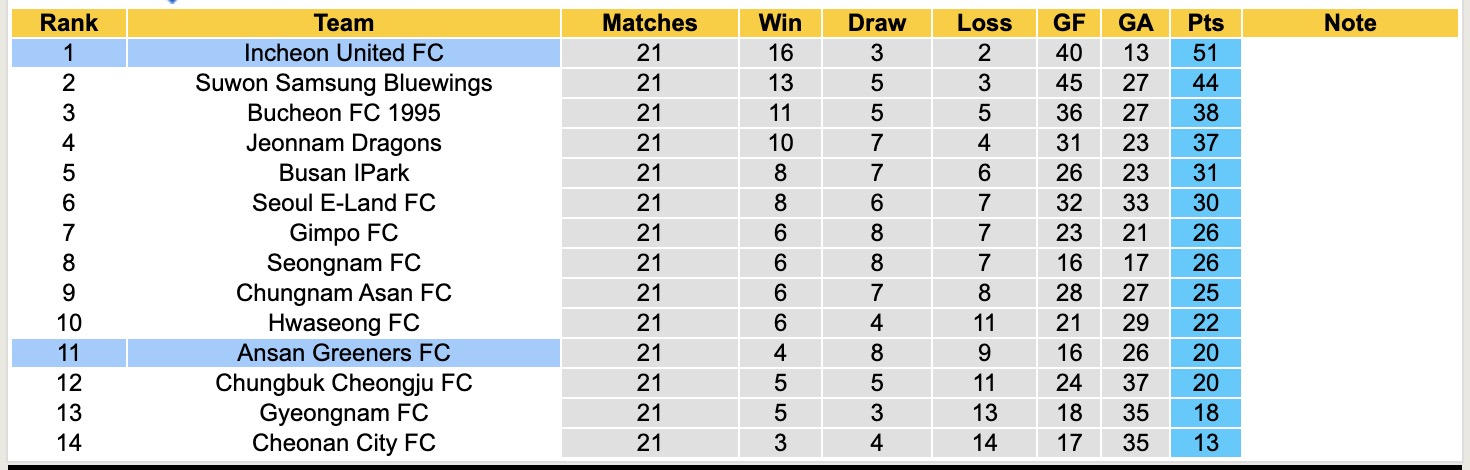Click the Jeonnam Dragons team name
The height and width of the screenshot is (470, 1470).
(x=343, y=143)
